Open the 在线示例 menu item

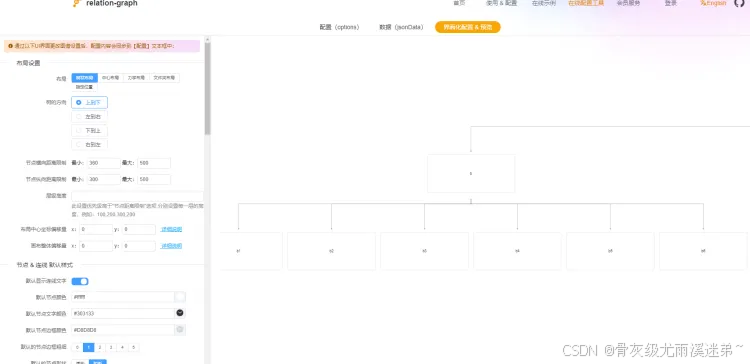(x=544, y=3)
